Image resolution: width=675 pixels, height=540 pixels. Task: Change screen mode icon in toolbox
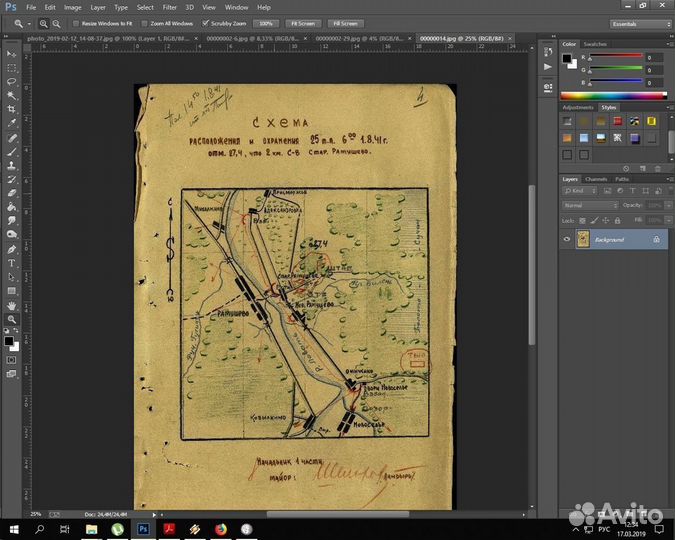pos(11,374)
